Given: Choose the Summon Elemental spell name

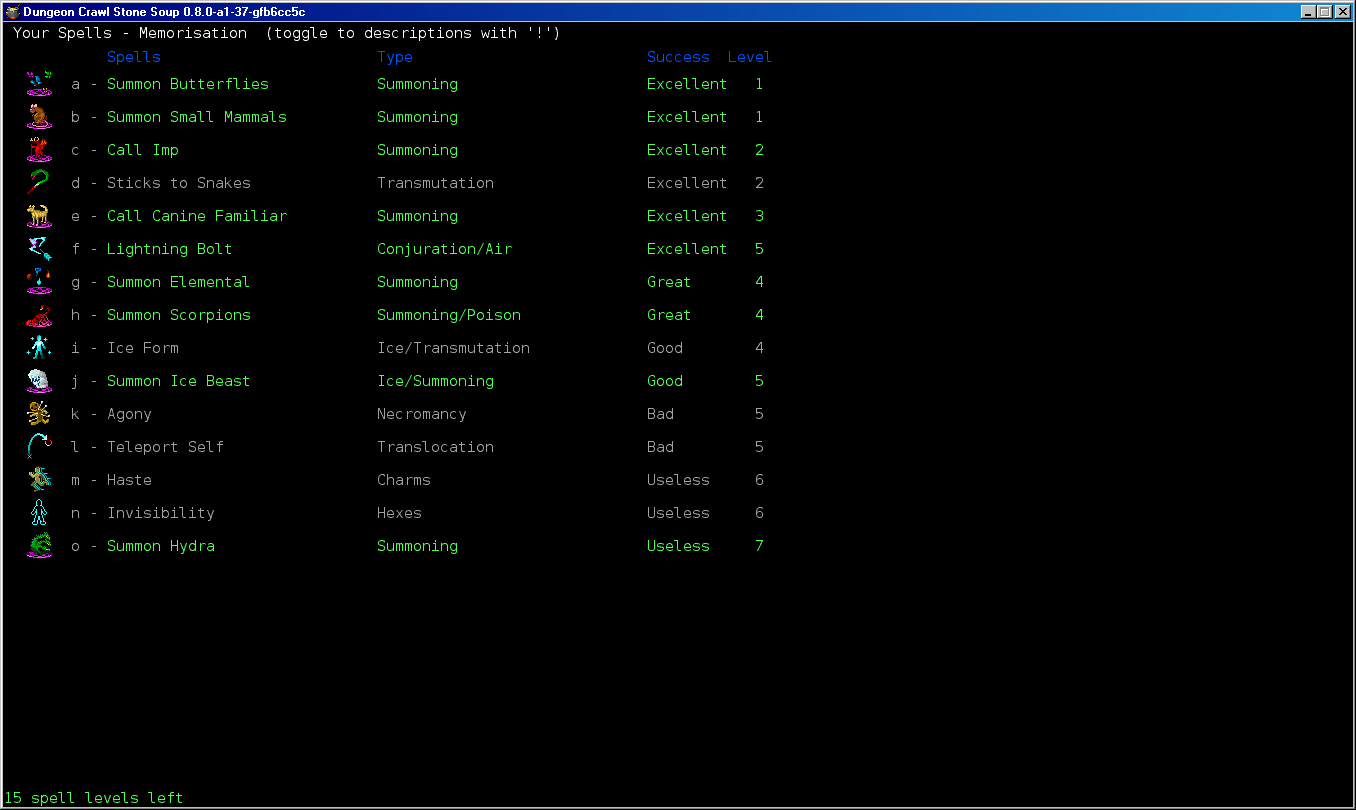Looking at the screenshot, I should [x=179, y=282].
